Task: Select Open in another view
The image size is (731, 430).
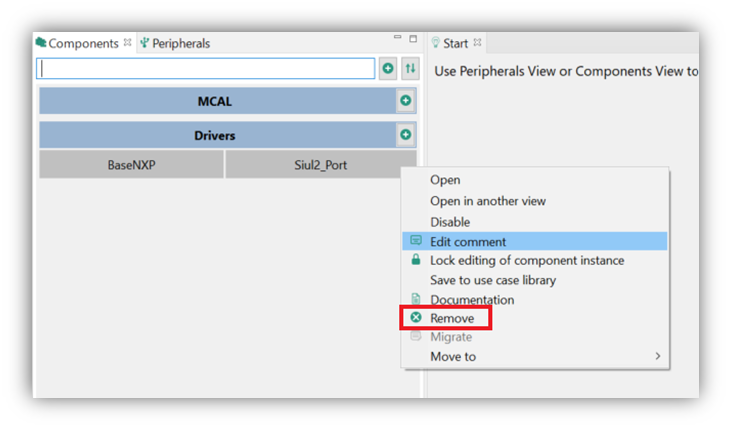Action: 488,201
